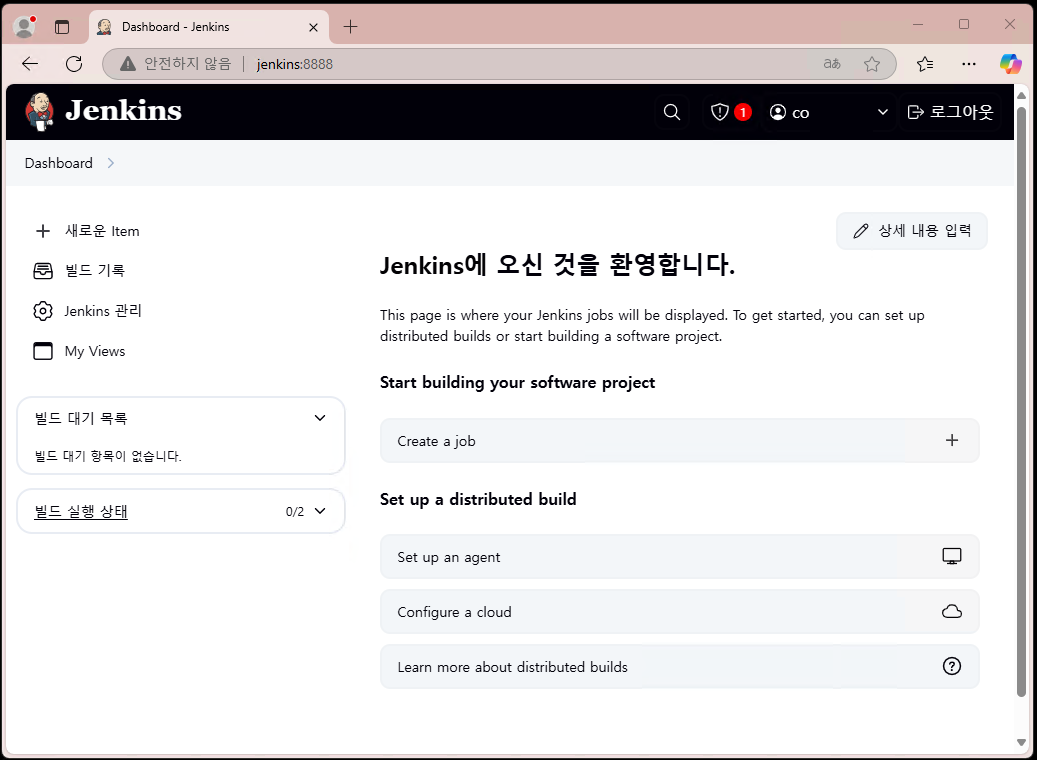1037x760 pixels.
Task: Open the favorites list icon
Action: tap(925, 64)
